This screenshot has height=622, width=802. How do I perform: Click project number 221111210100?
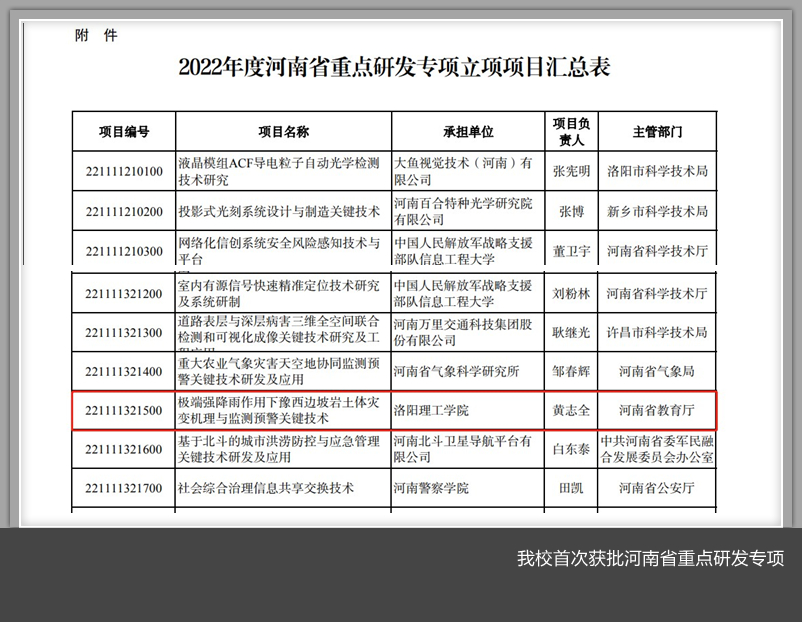pos(124,171)
